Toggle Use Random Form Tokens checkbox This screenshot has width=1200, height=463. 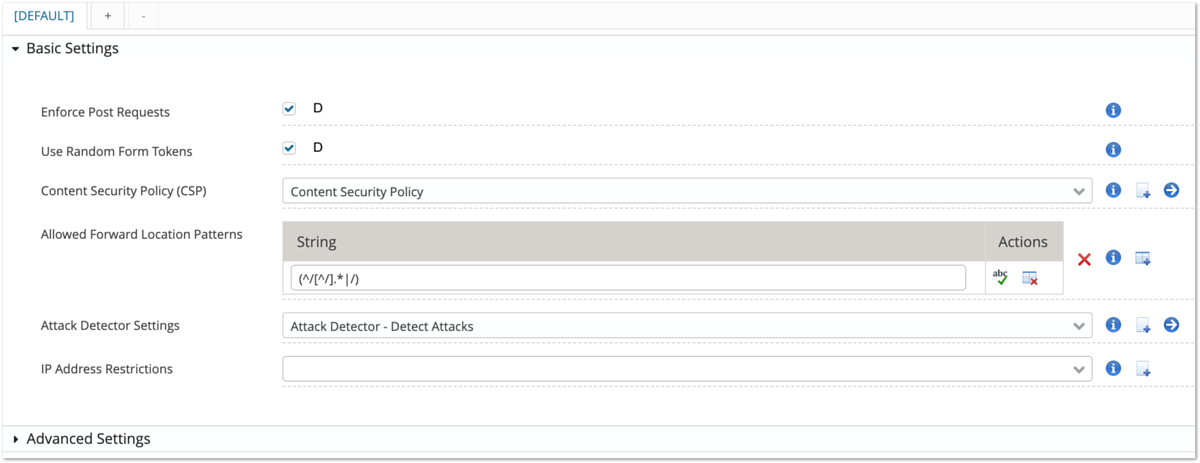(289, 148)
